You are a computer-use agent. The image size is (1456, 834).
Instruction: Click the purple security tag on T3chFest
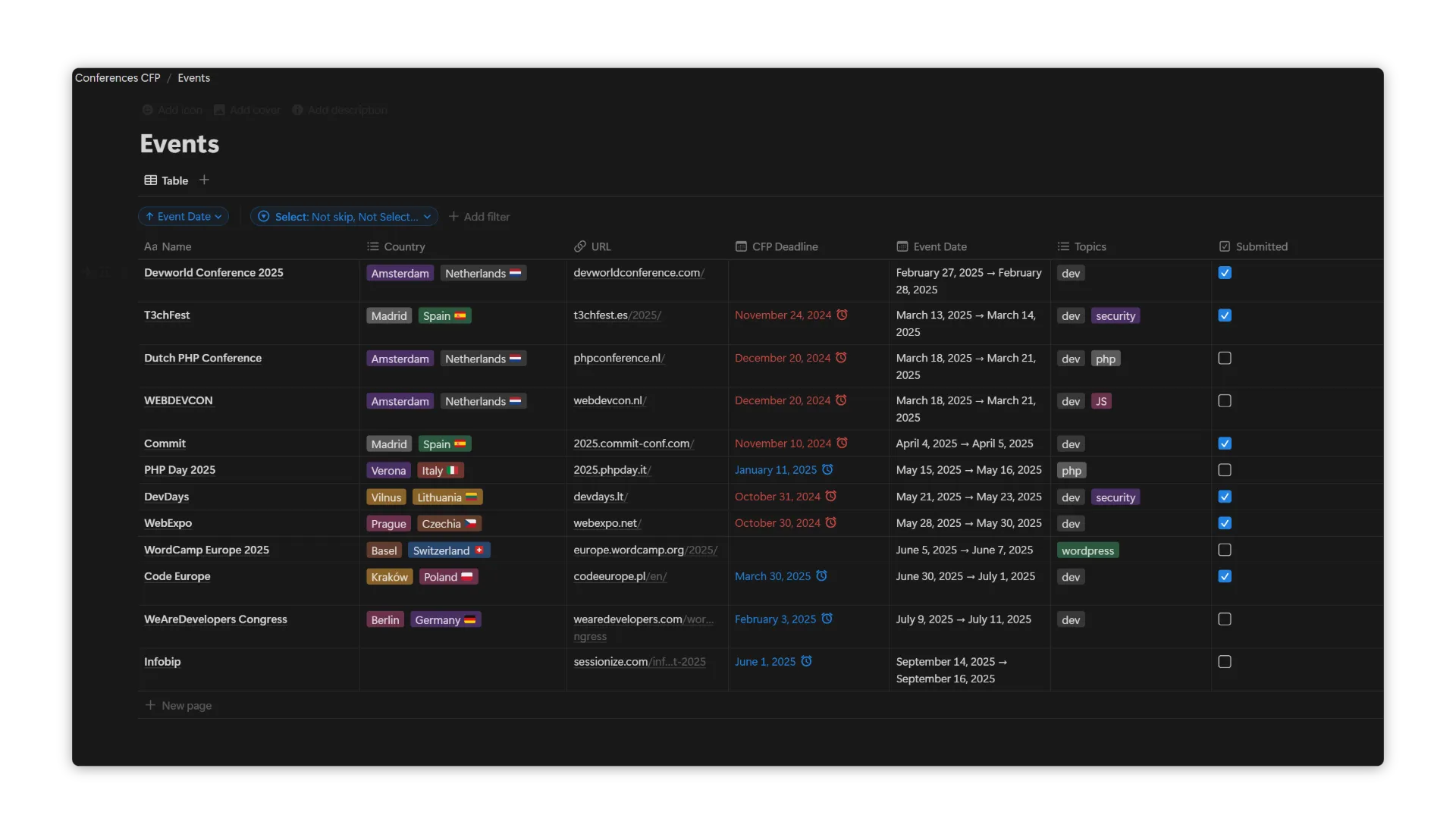tap(1115, 316)
